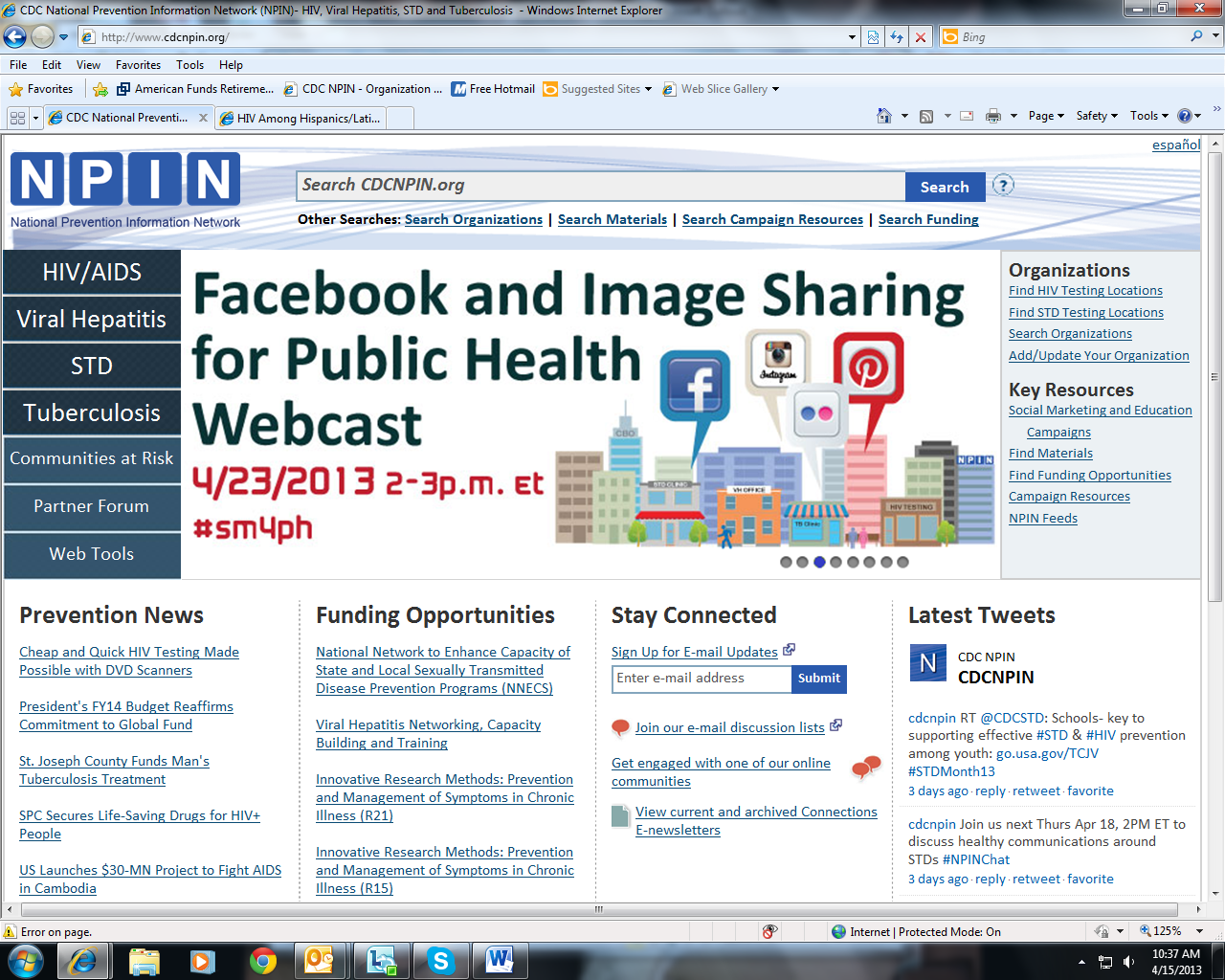Click the Refresh page icon

(x=897, y=37)
